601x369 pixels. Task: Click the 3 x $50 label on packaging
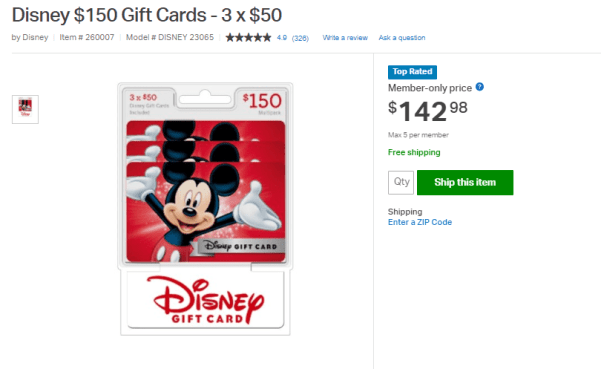(143, 97)
